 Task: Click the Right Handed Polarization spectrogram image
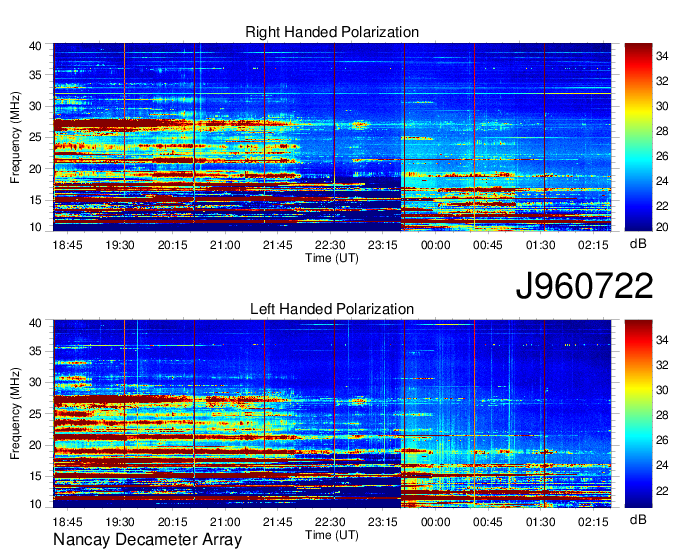coord(332,137)
